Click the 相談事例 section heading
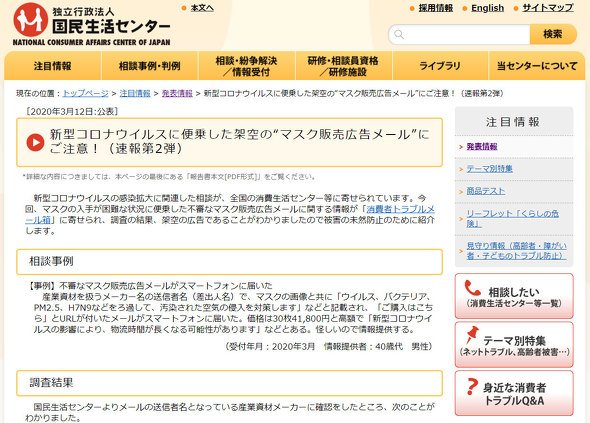 pyautogui.click(x=51, y=261)
